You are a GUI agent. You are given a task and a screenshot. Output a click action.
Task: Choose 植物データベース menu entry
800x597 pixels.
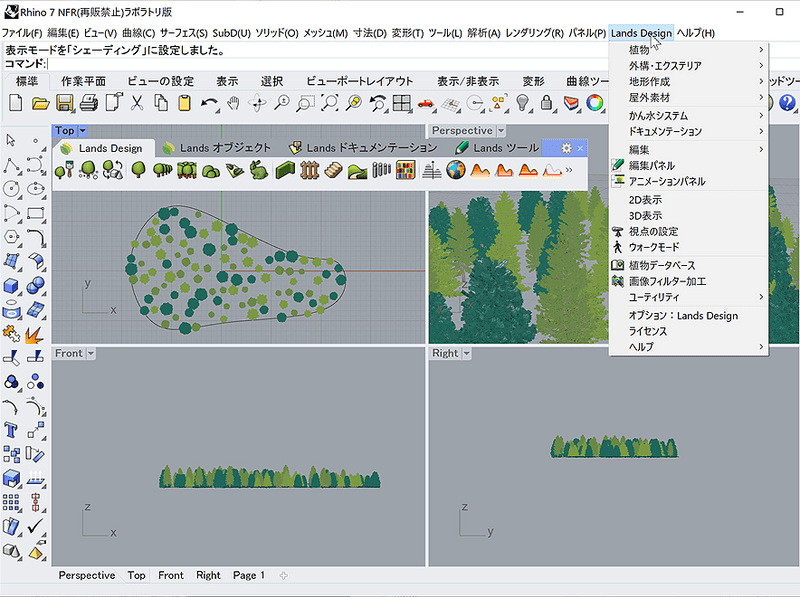point(689,265)
